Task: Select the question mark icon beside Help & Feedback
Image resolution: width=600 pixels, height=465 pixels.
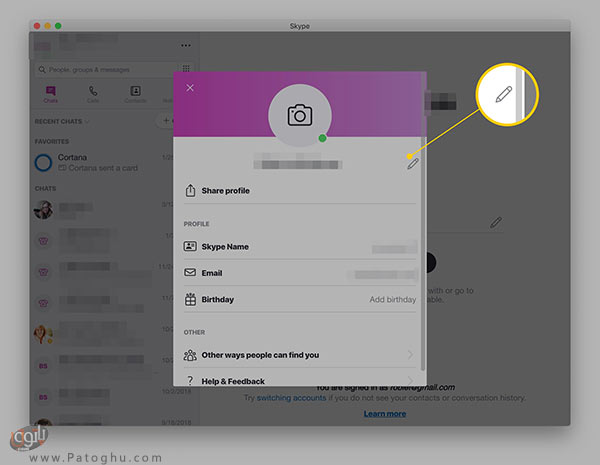Action: [190, 380]
